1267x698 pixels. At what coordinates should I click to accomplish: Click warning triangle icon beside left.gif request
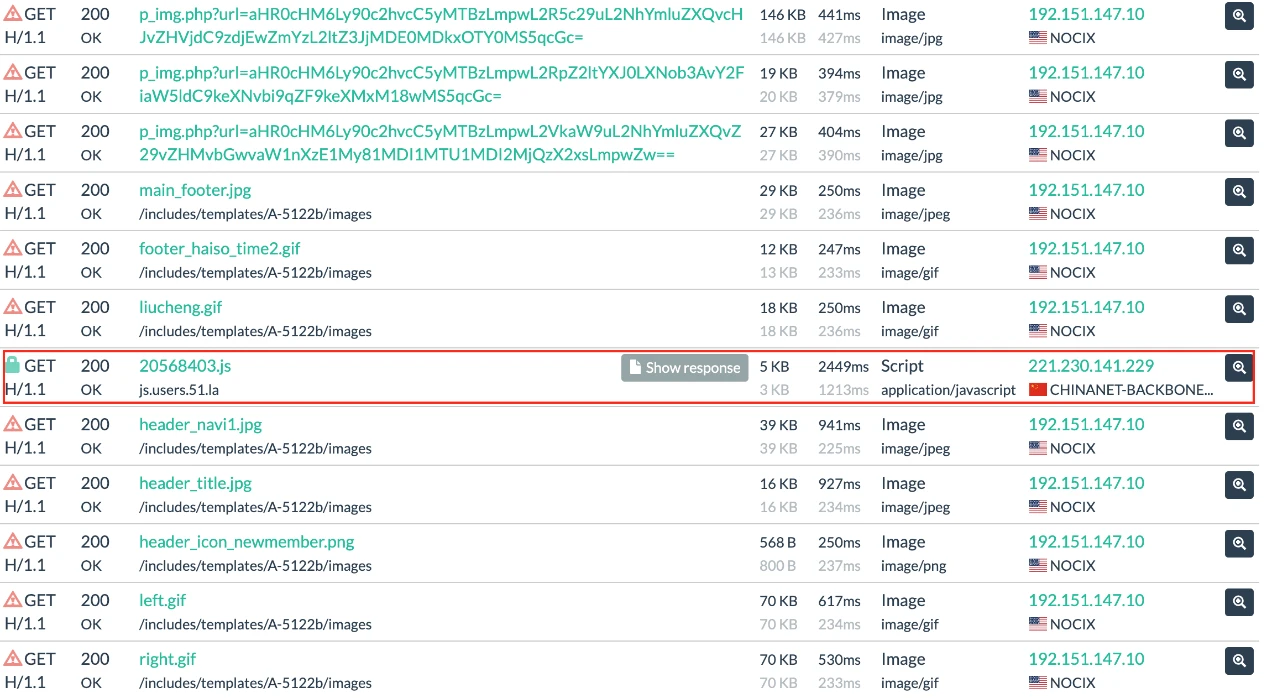pyautogui.click(x=13, y=600)
